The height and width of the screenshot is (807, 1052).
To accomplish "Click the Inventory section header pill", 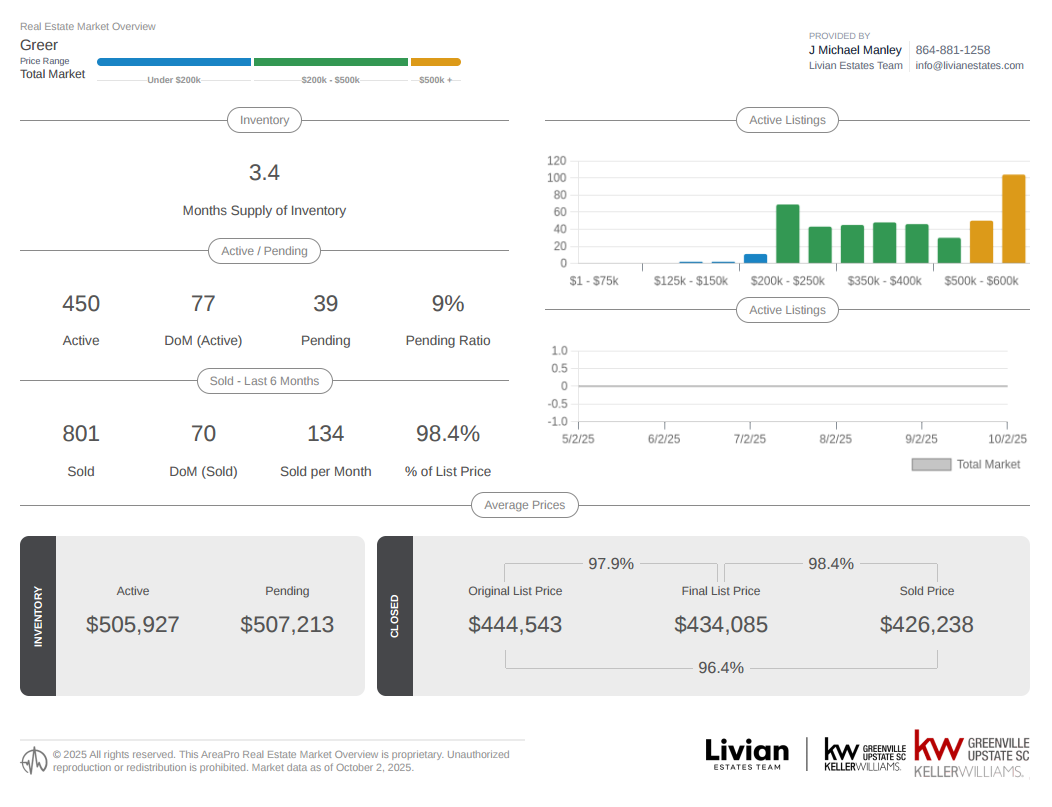I will coord(264,120).
